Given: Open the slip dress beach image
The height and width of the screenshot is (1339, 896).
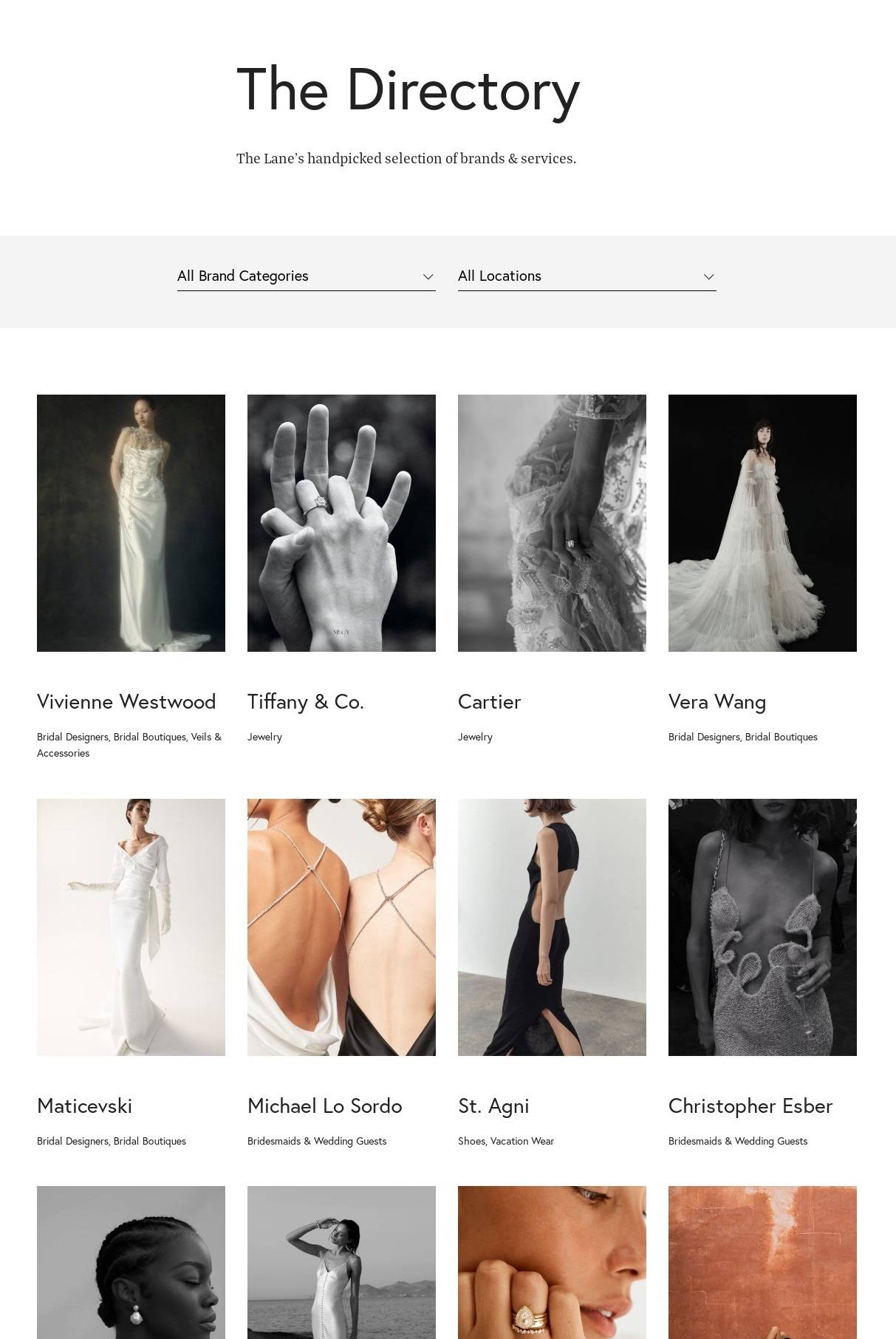Looking at the screenshot, I should (341, 1262).
